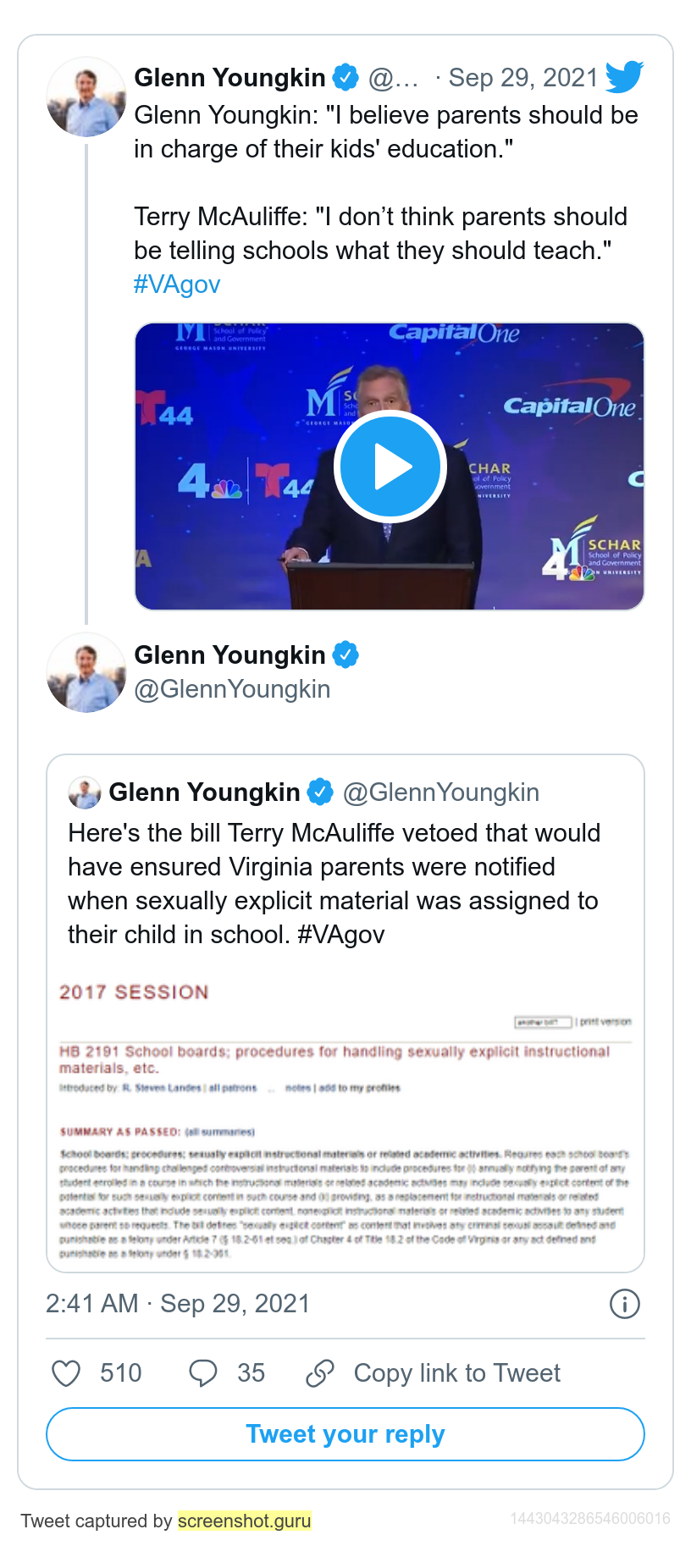The height and width of the screenshot is (1568, 691).
Task: Open the @GlennYoungkin handle under second avatar
Action: coord(233,689)
